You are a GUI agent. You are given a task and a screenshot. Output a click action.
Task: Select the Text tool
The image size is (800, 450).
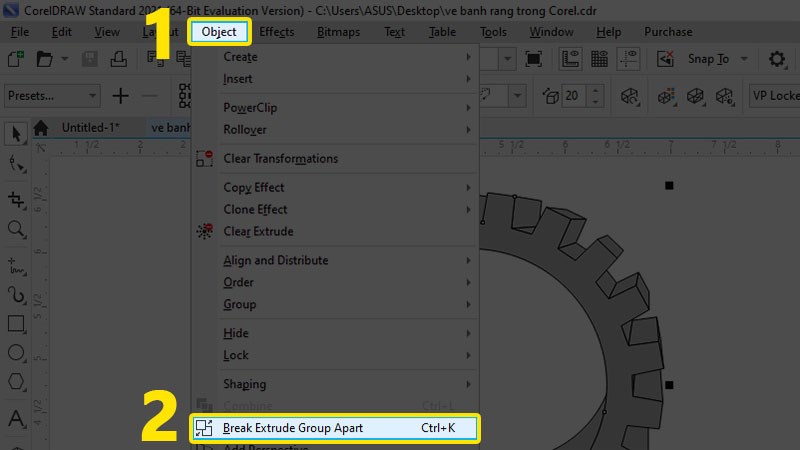[x=16, y=418]
